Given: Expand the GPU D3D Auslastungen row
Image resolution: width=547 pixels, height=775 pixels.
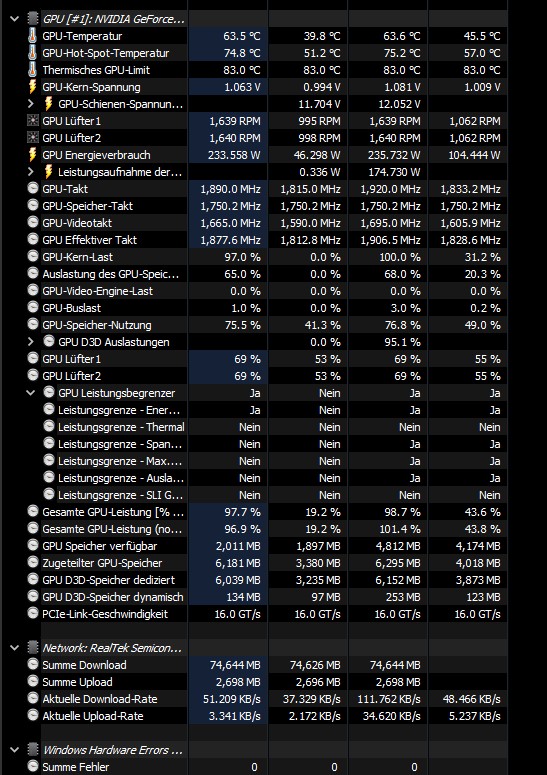Looking at the screenshot, I should (x=31, y=342).
